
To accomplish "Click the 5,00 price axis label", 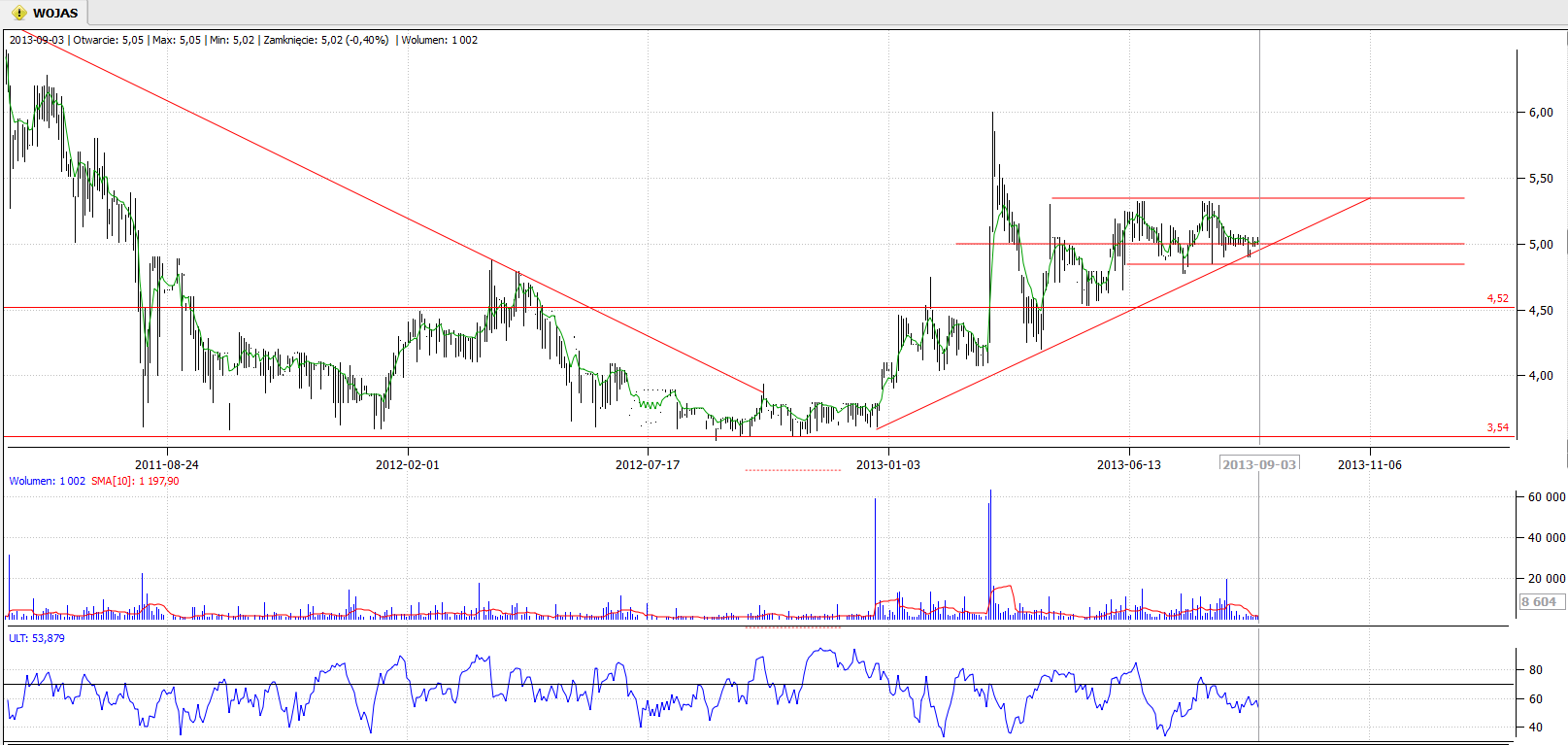I will pyautogui.click(x=1541, y=244).
